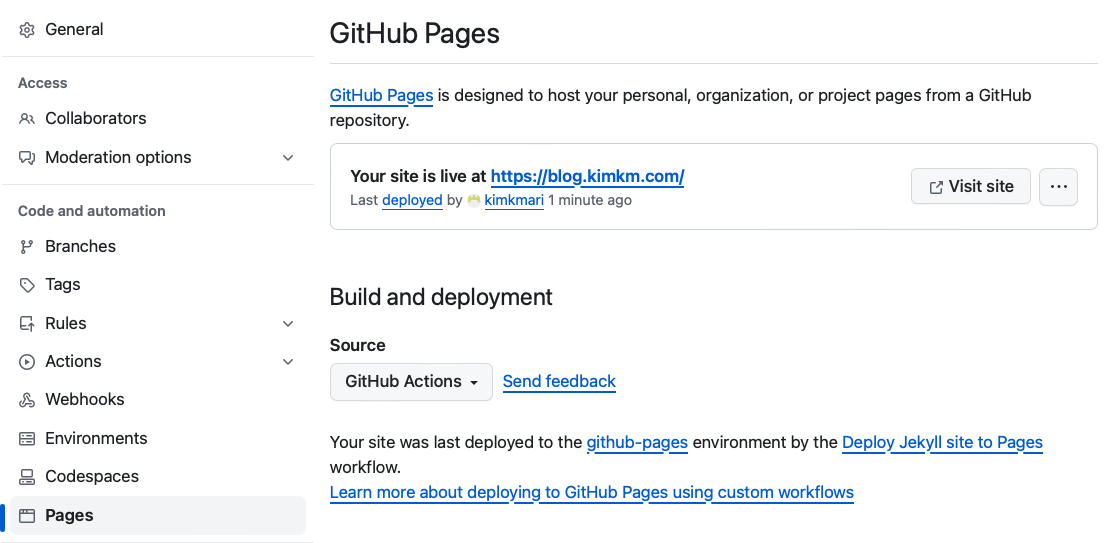Click the Send feedback link
1120x543 pixels.
(x=559, y=382)
